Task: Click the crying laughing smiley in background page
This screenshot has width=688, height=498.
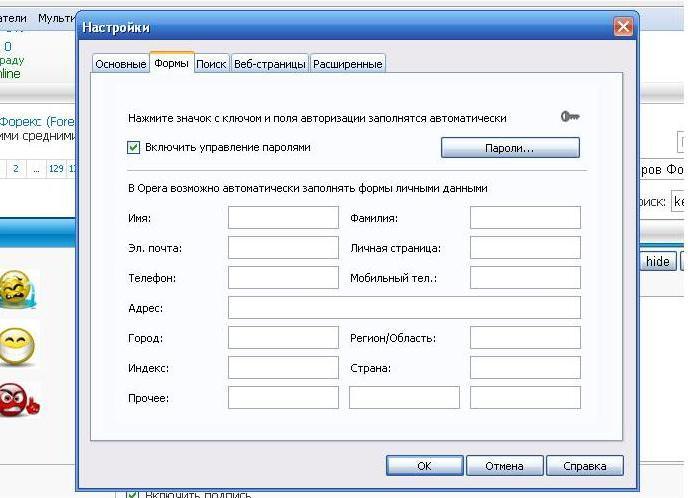Action: (x=17, y=288)
